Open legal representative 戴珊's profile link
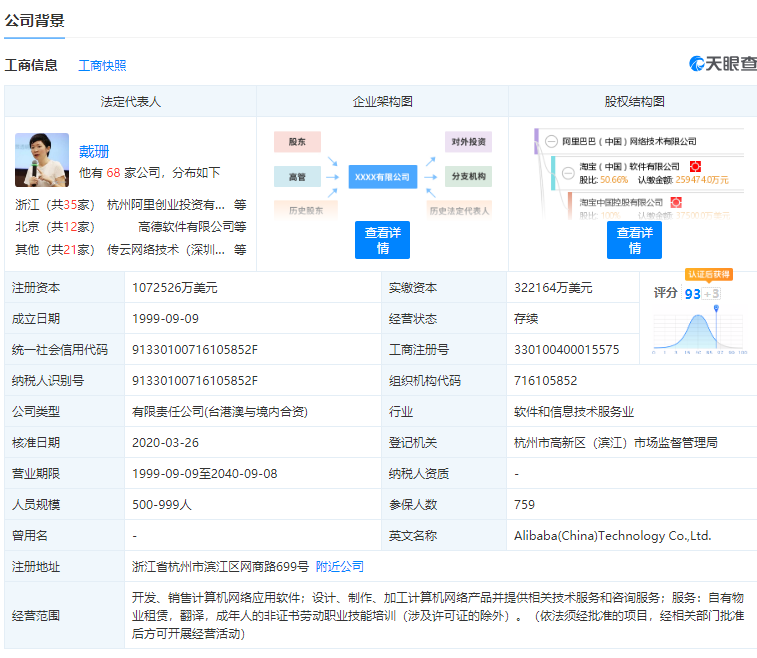757x658 pixels. (x=94, y=151)
